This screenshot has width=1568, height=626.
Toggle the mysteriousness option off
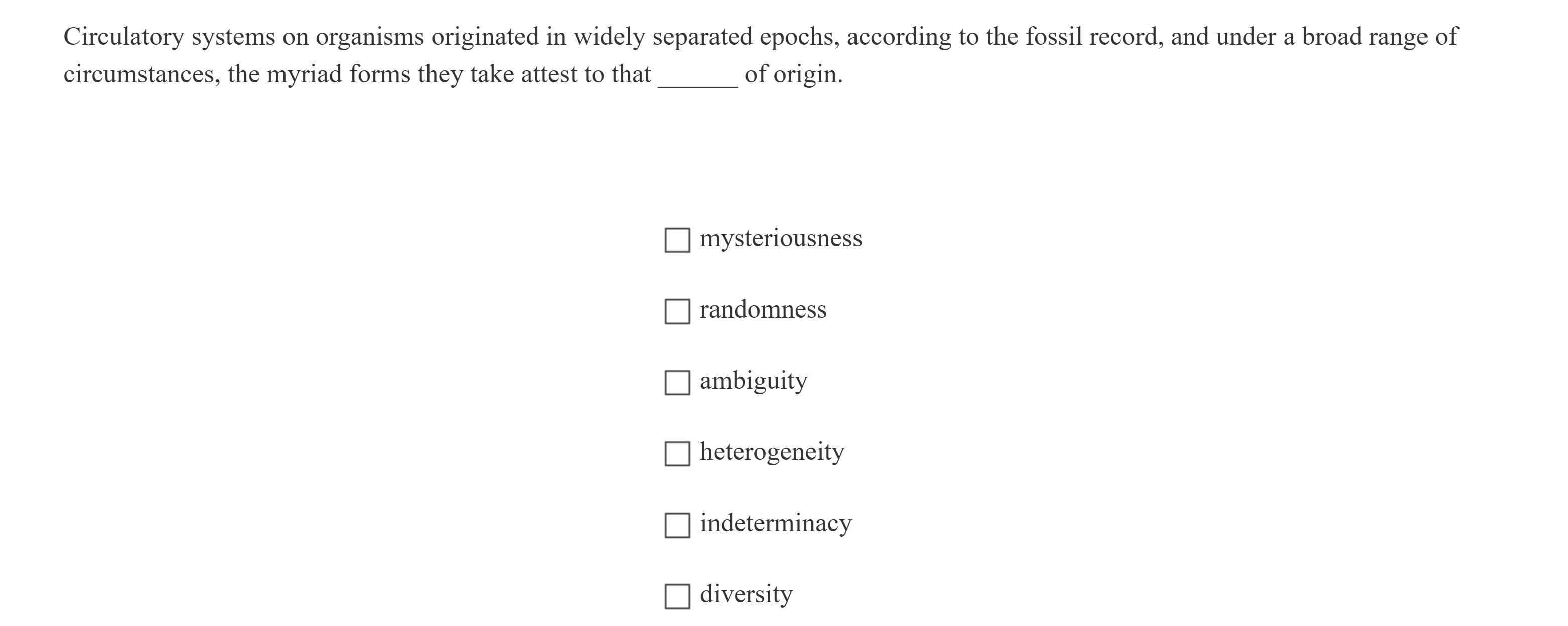click(x=677, y=240)
